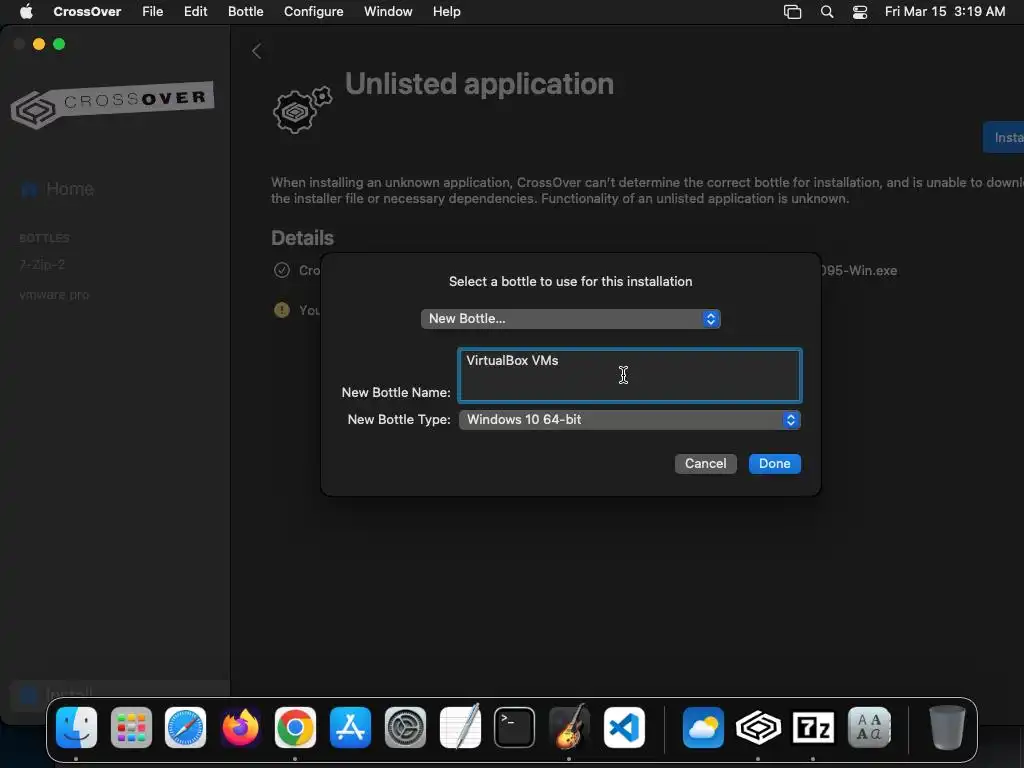Open the date and time clock
The height and width of the screenshot is (768, 1024).
point(944,11)
